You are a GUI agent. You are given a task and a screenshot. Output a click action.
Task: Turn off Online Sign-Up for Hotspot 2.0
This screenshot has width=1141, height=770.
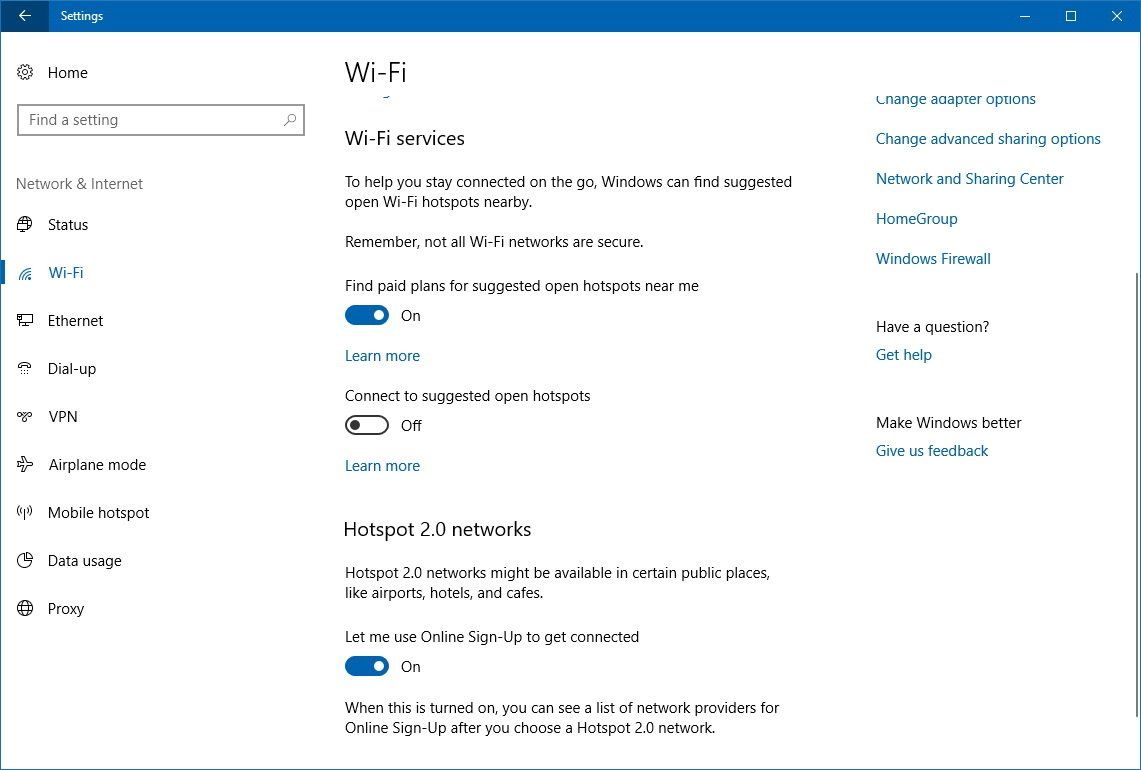367,666
